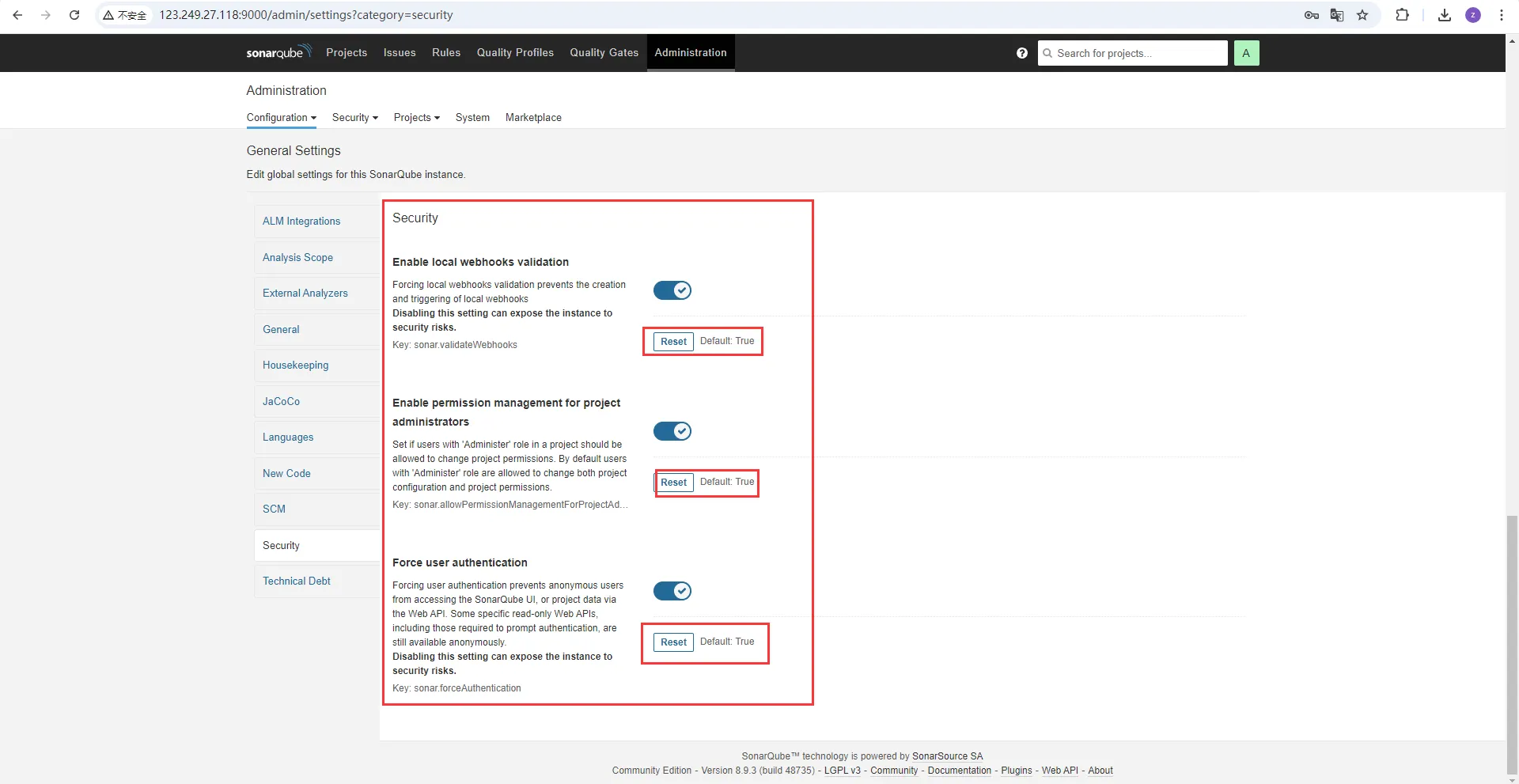Open the Documentation footer link
This screenshot has height=784, width=1519.
pos(959,771)
